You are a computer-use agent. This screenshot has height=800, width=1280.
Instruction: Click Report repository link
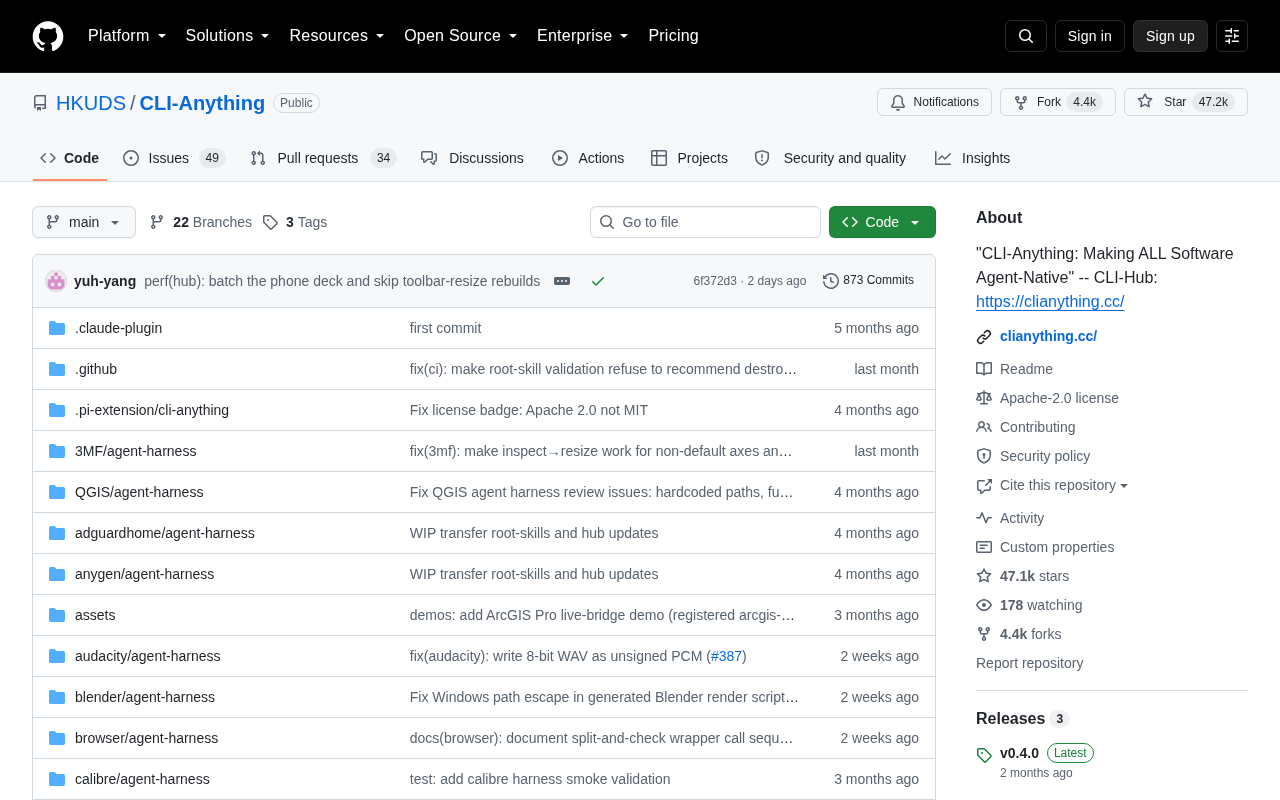click(1029, 663)
